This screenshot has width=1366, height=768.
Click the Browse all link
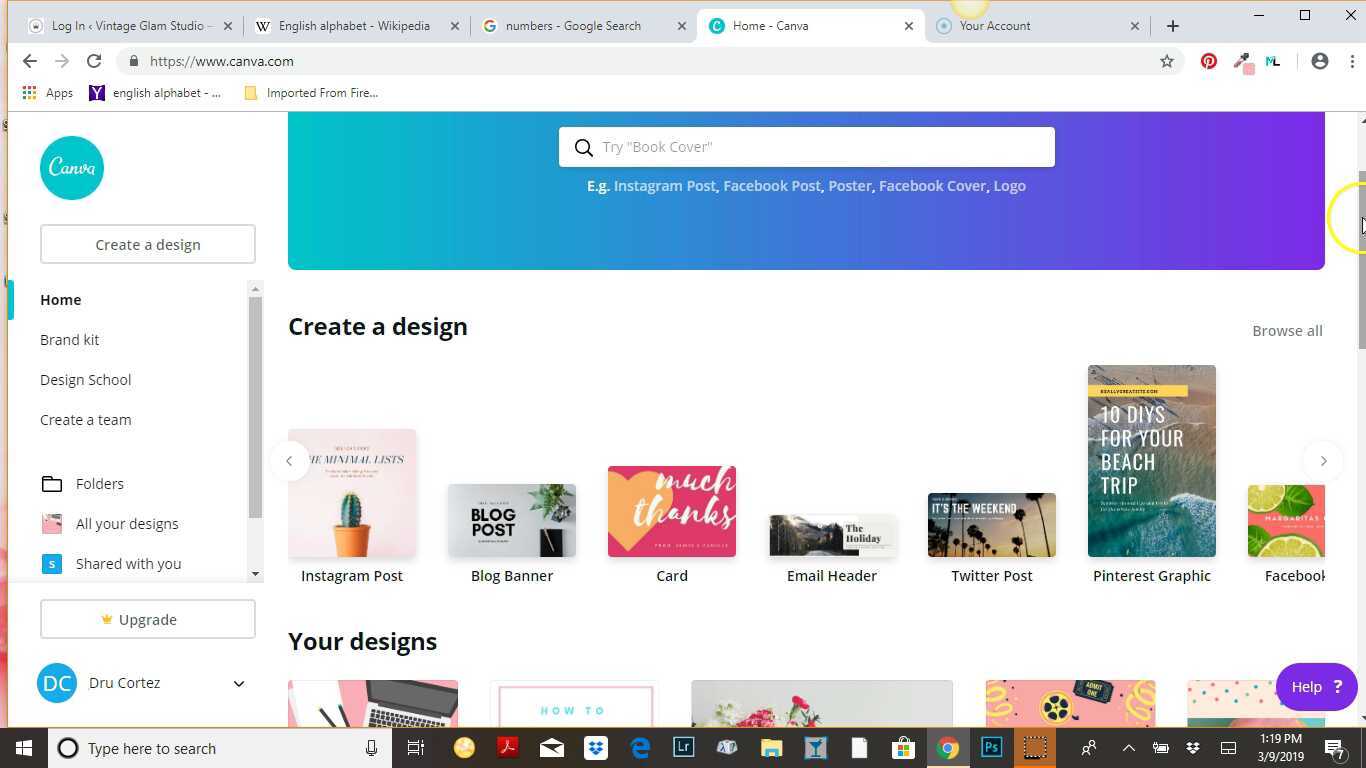pyautogui.click(x=1287, y=331)
